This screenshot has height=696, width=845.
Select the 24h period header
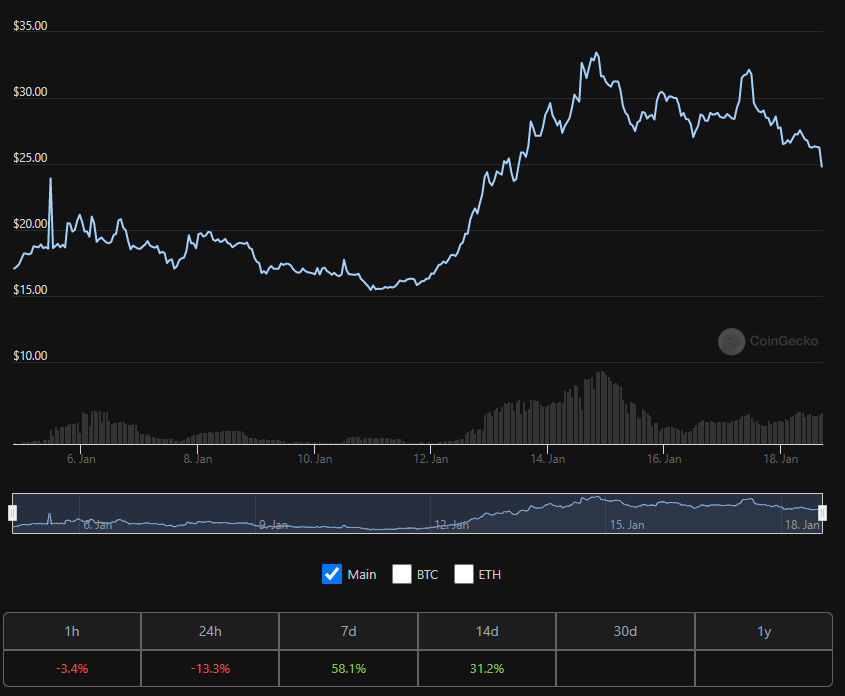[x=210, y=631]
